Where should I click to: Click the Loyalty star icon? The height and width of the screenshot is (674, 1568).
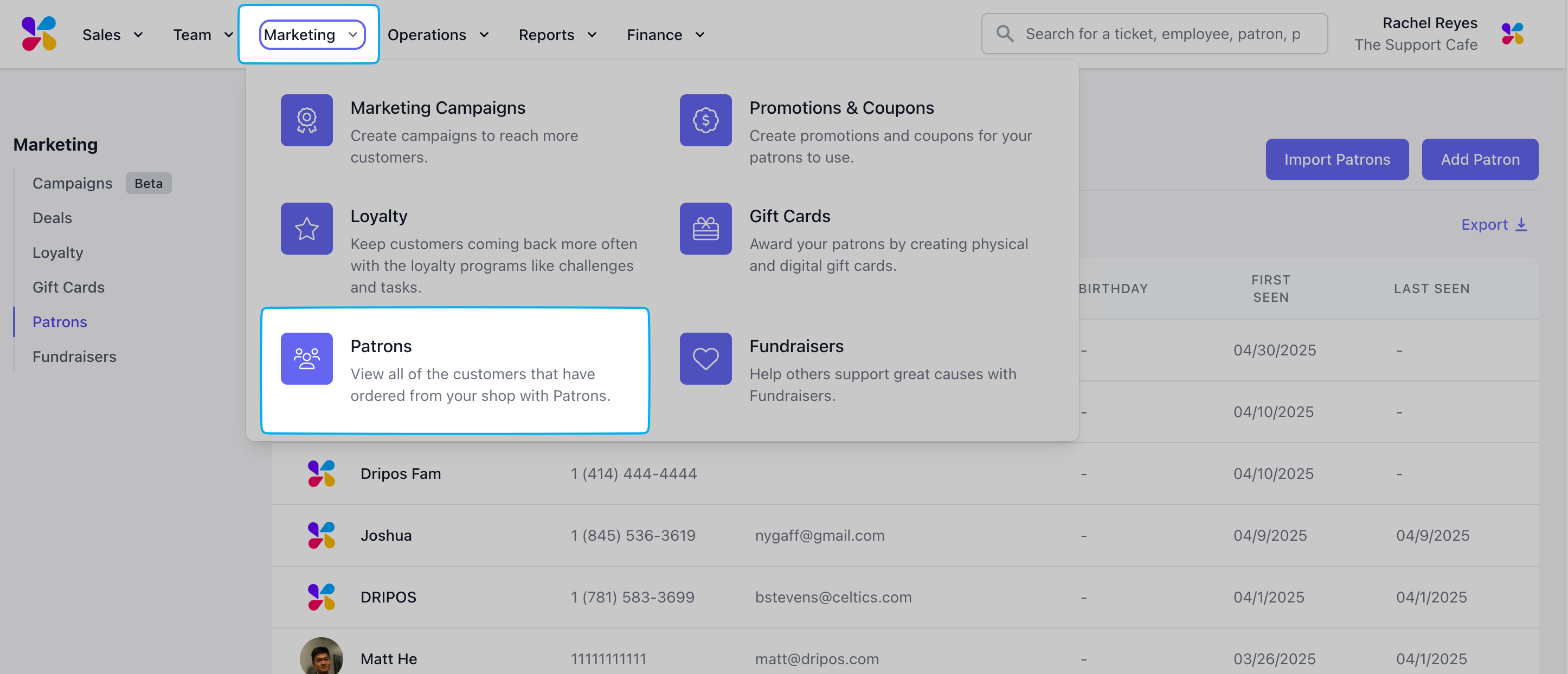(306, 229)
